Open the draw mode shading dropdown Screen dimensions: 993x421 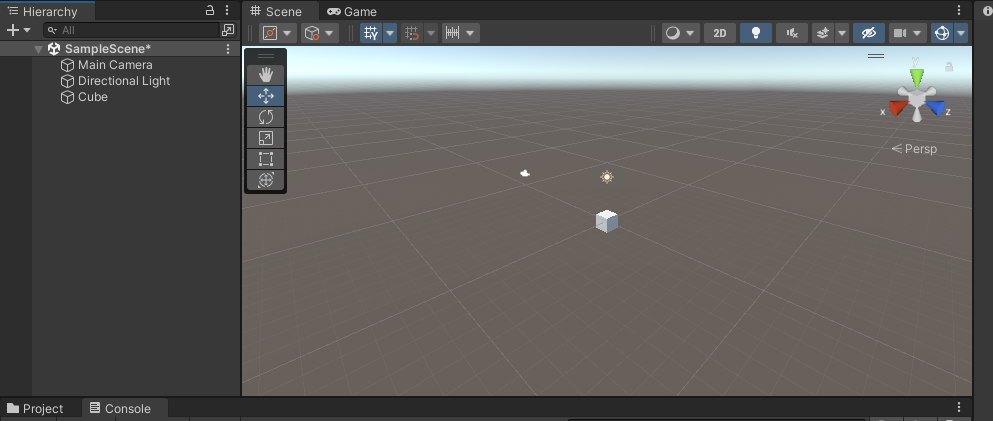pos(680,33)
